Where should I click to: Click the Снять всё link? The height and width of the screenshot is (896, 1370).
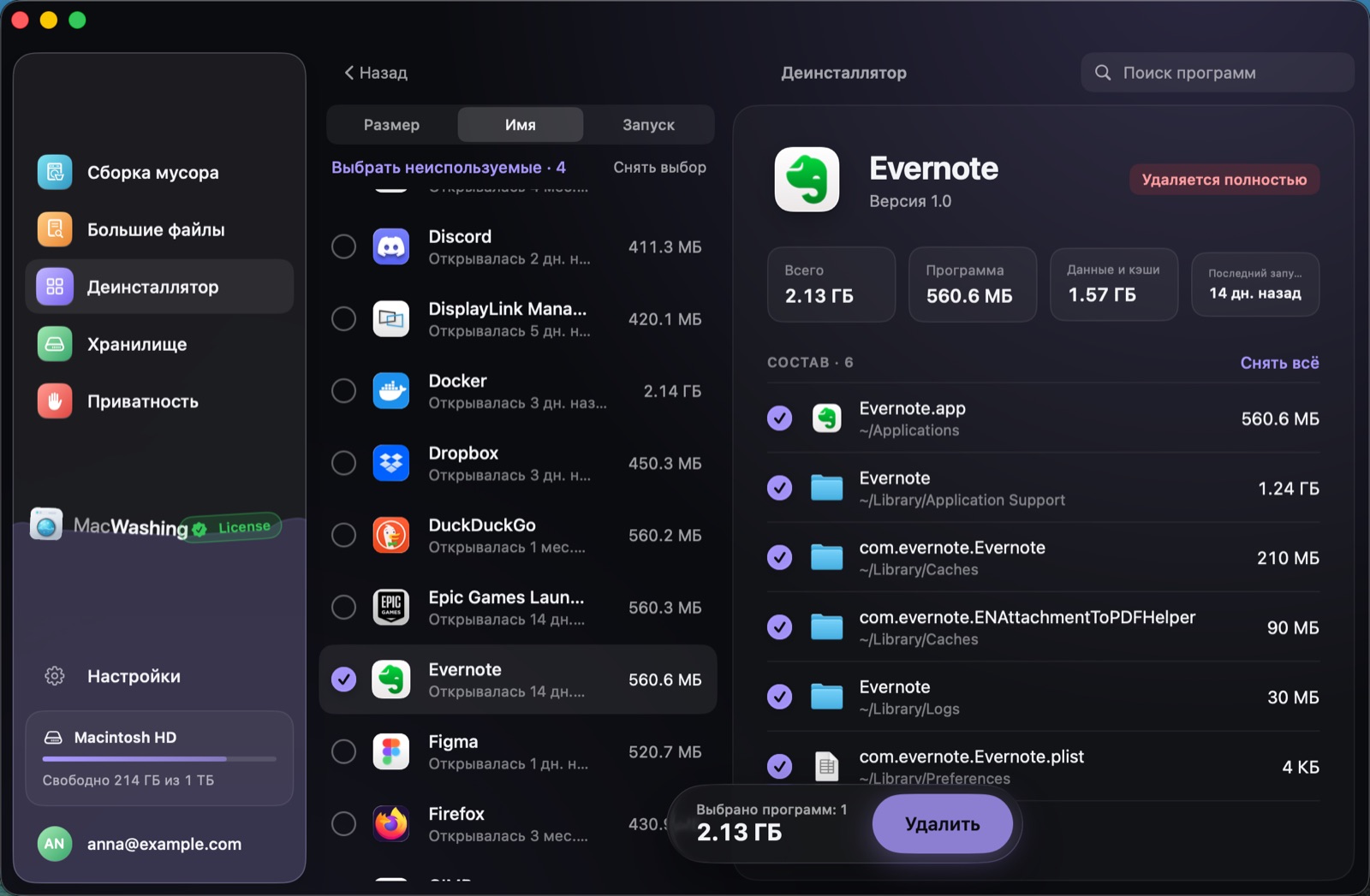coord(1279,363)
